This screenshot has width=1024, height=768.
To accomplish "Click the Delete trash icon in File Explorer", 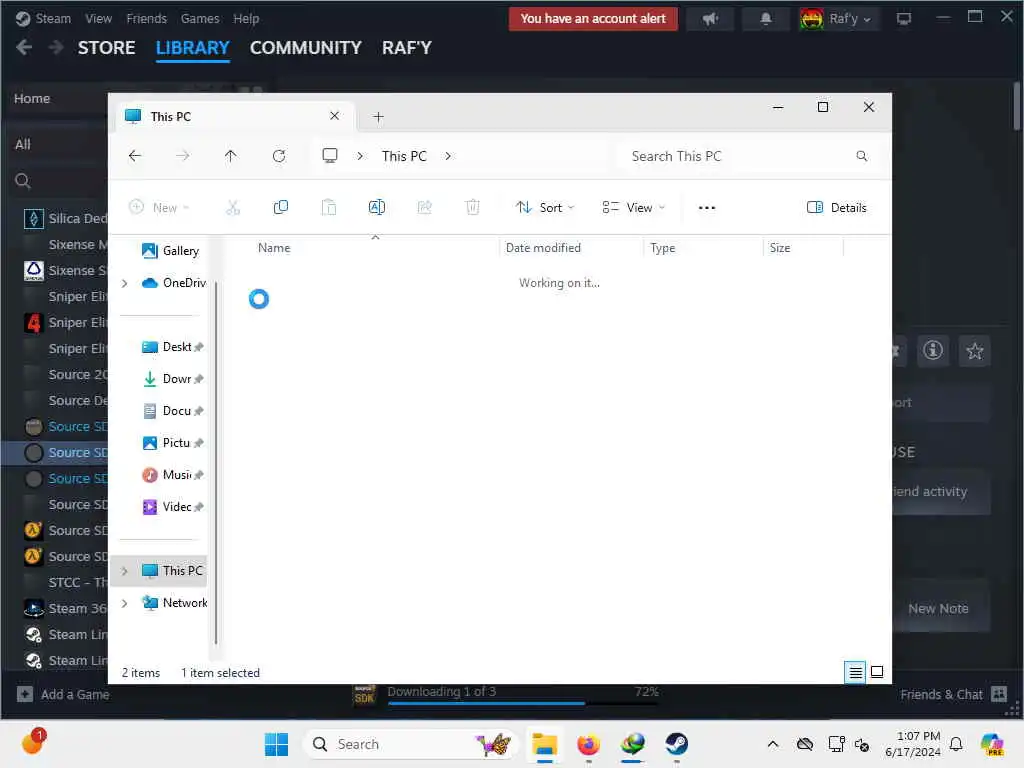I will point(472,208).
